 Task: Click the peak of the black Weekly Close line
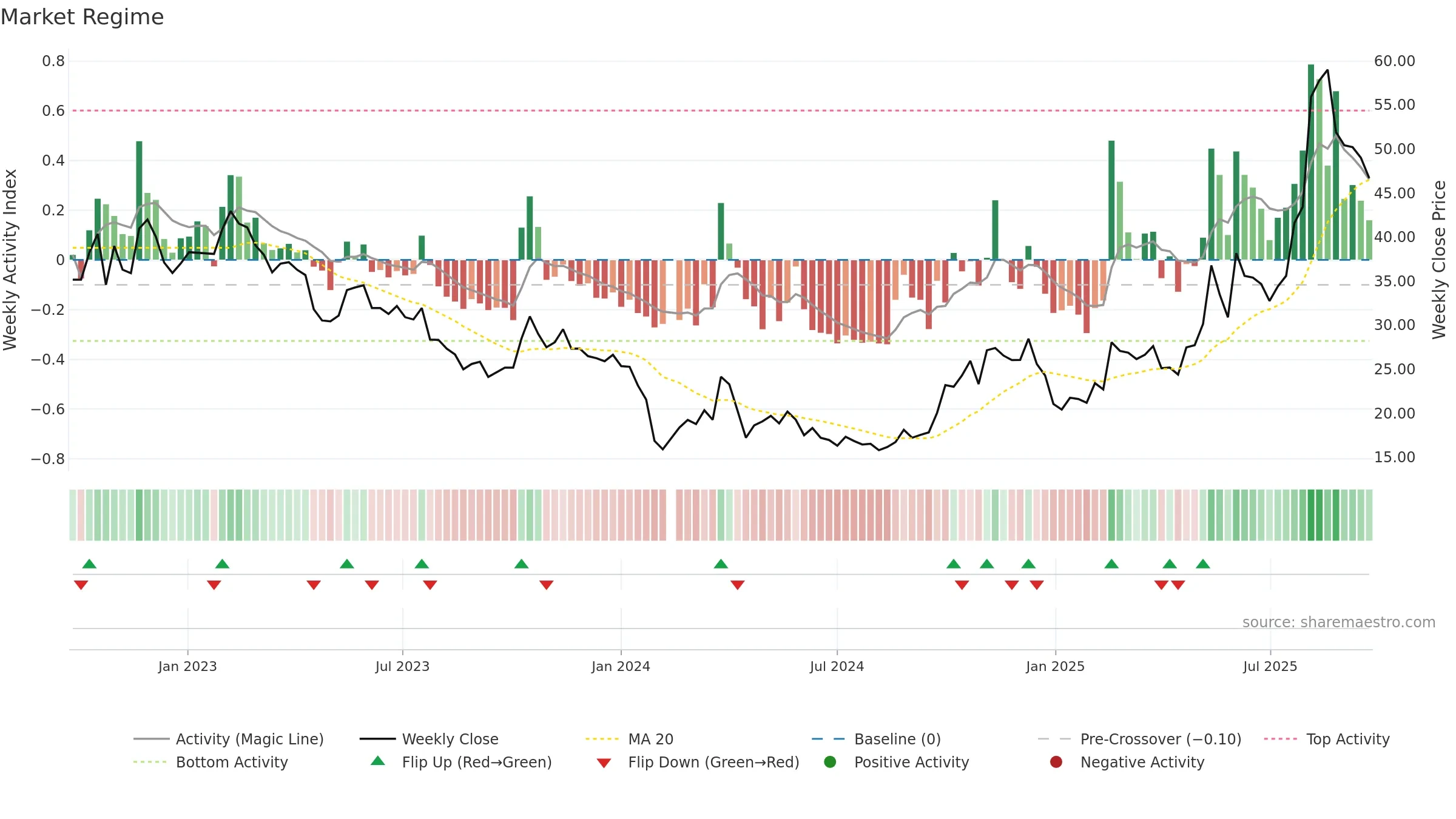[1327, 70]
